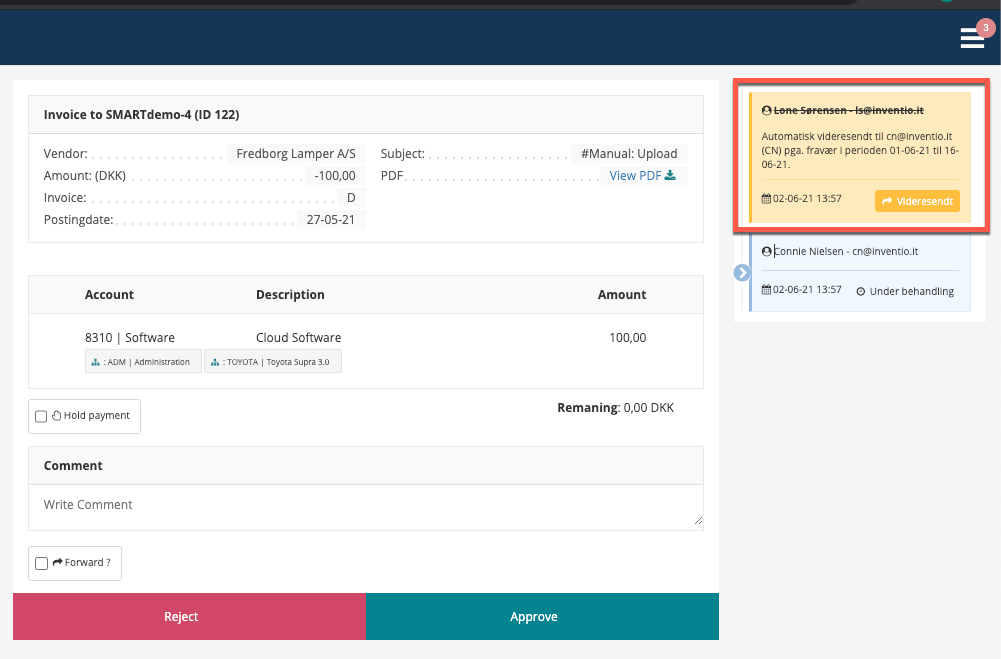The width and height of the screenshot is (1001, 659).
Task: Click the forward arrow icon beside Forward ?
Action: [x=57, y=563]
